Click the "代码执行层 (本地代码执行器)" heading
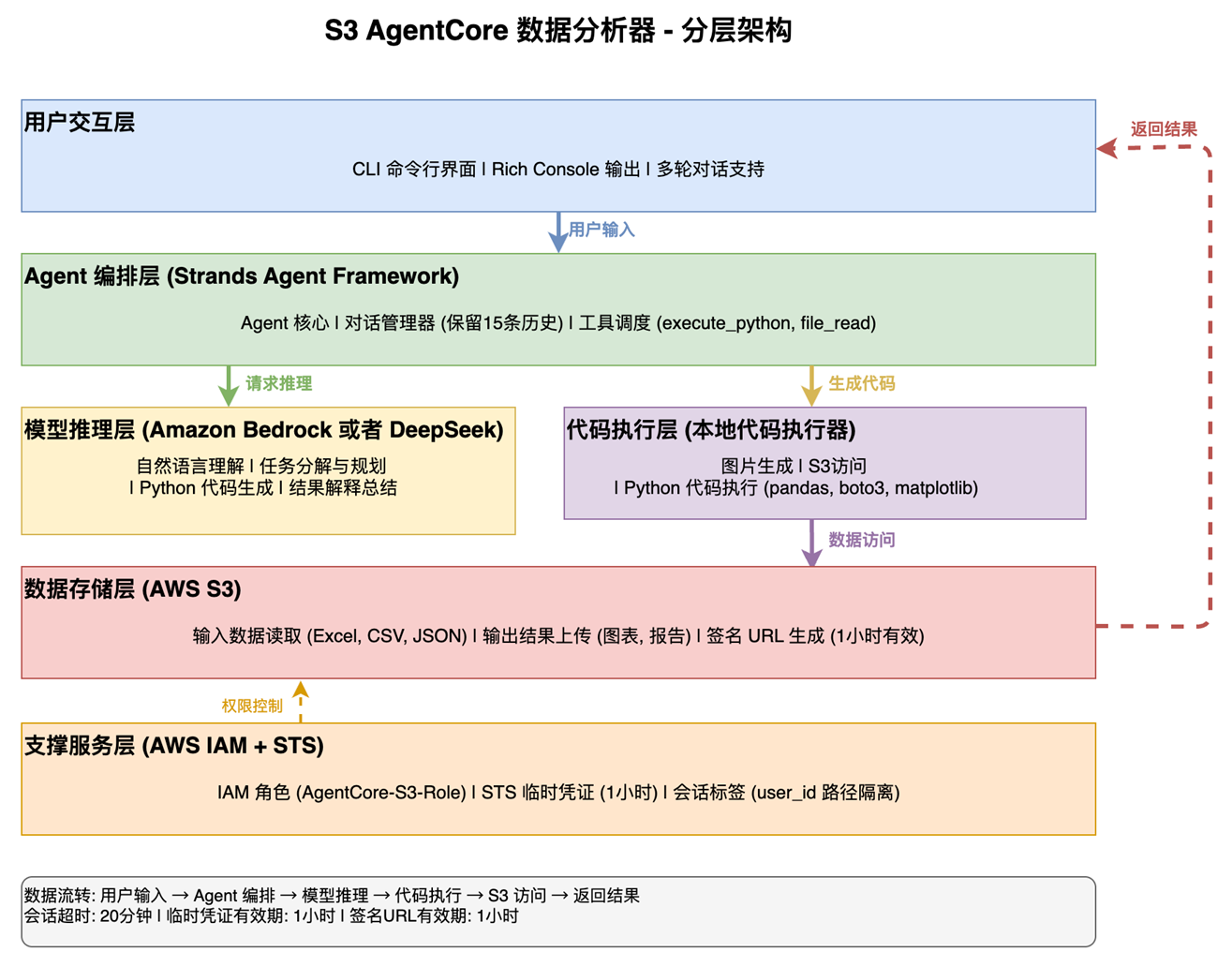1232x967 pixels. 711,430
